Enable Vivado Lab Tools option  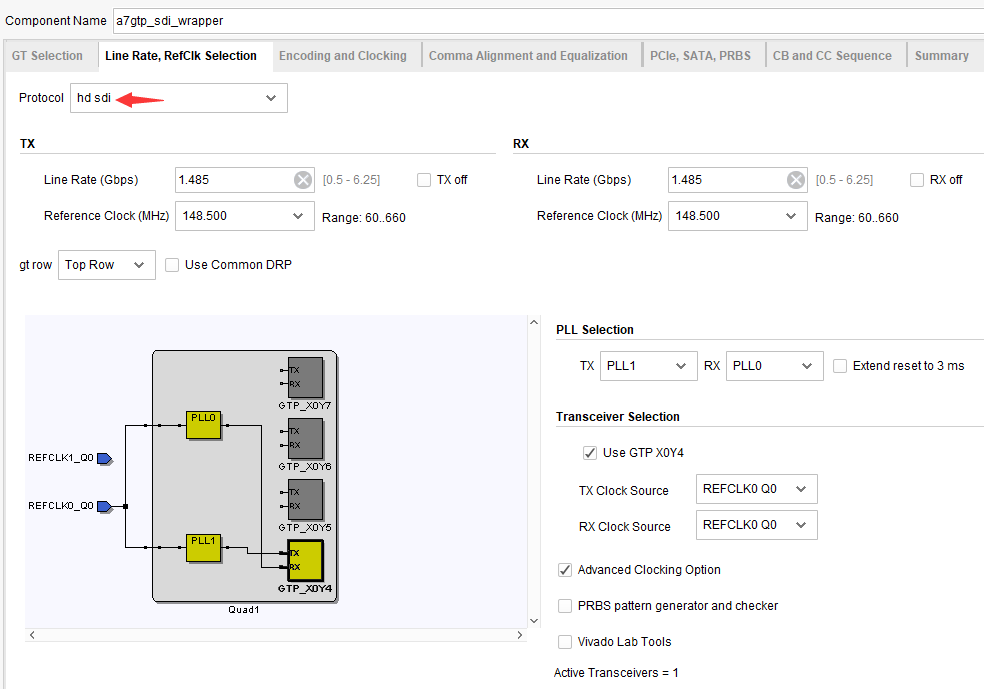click(566, 642)
